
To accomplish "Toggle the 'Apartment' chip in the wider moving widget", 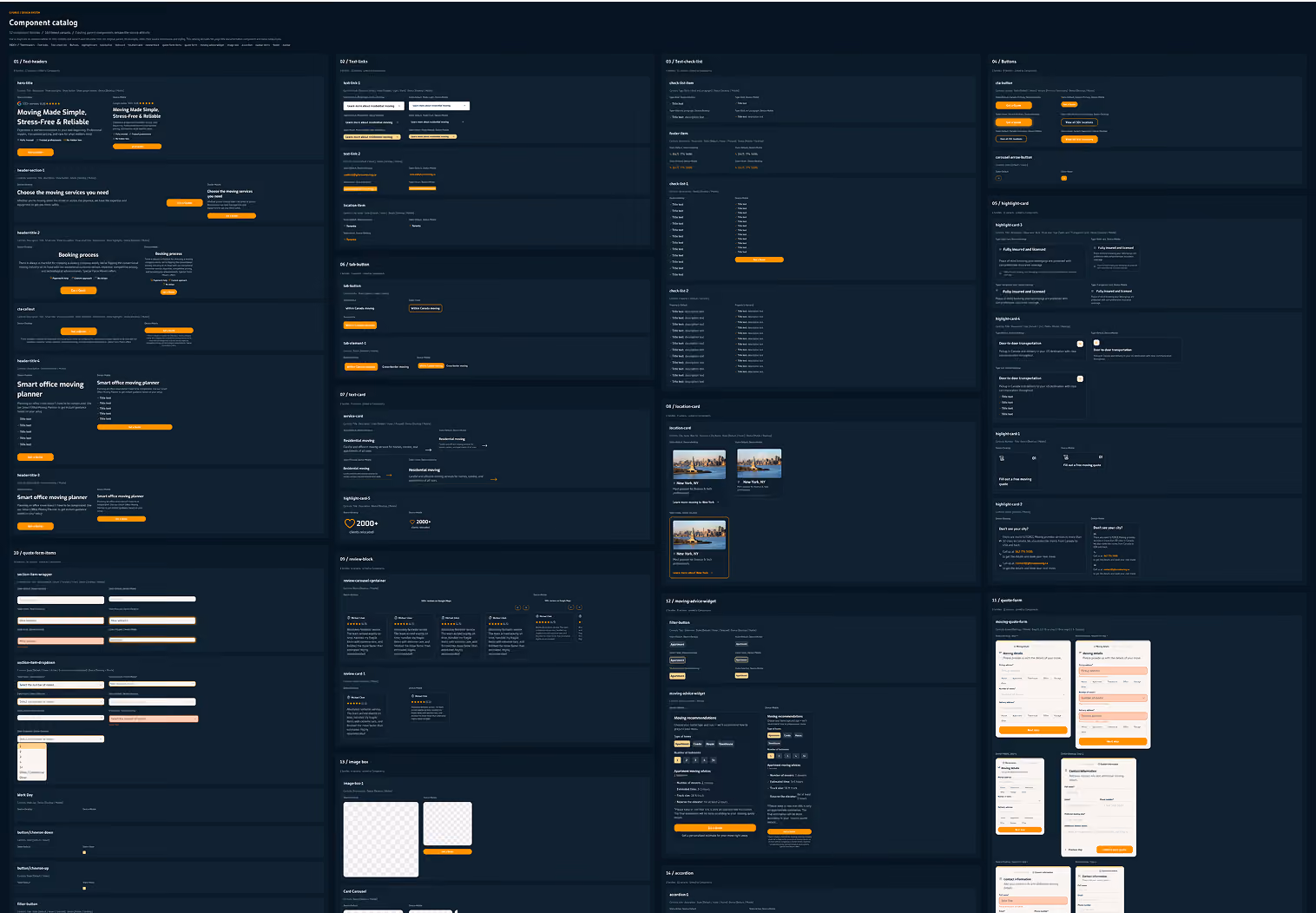I will coord(682,744).
